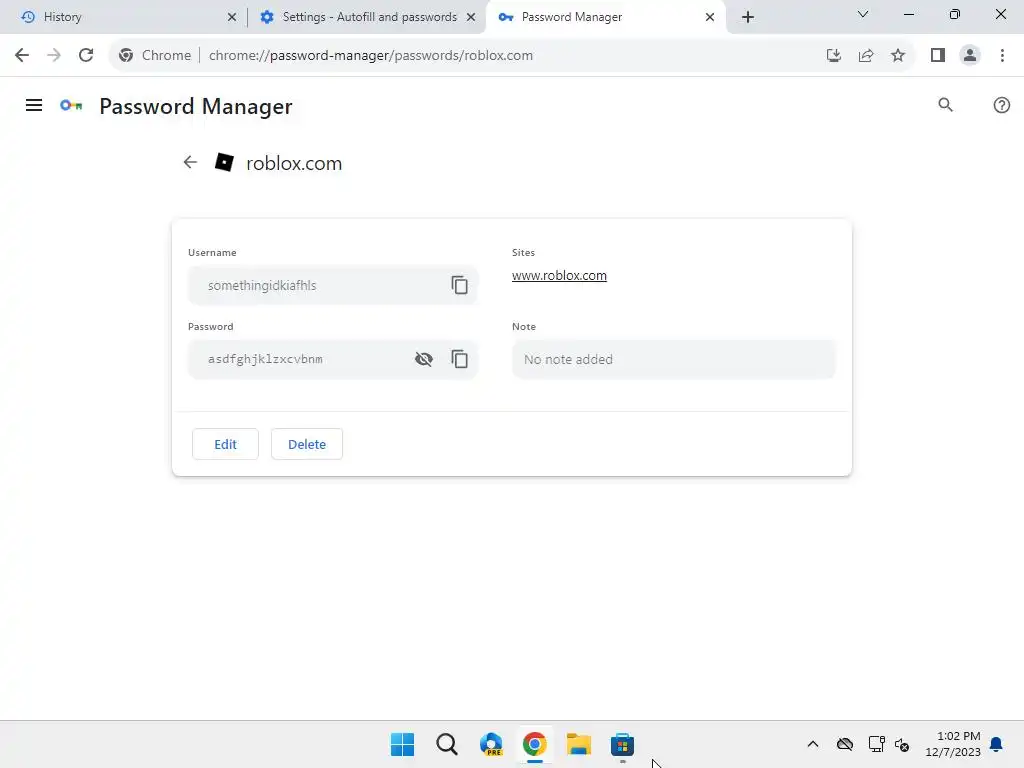1024x768 pixels.
Task: Reload the current page
Action: point(86,55)
